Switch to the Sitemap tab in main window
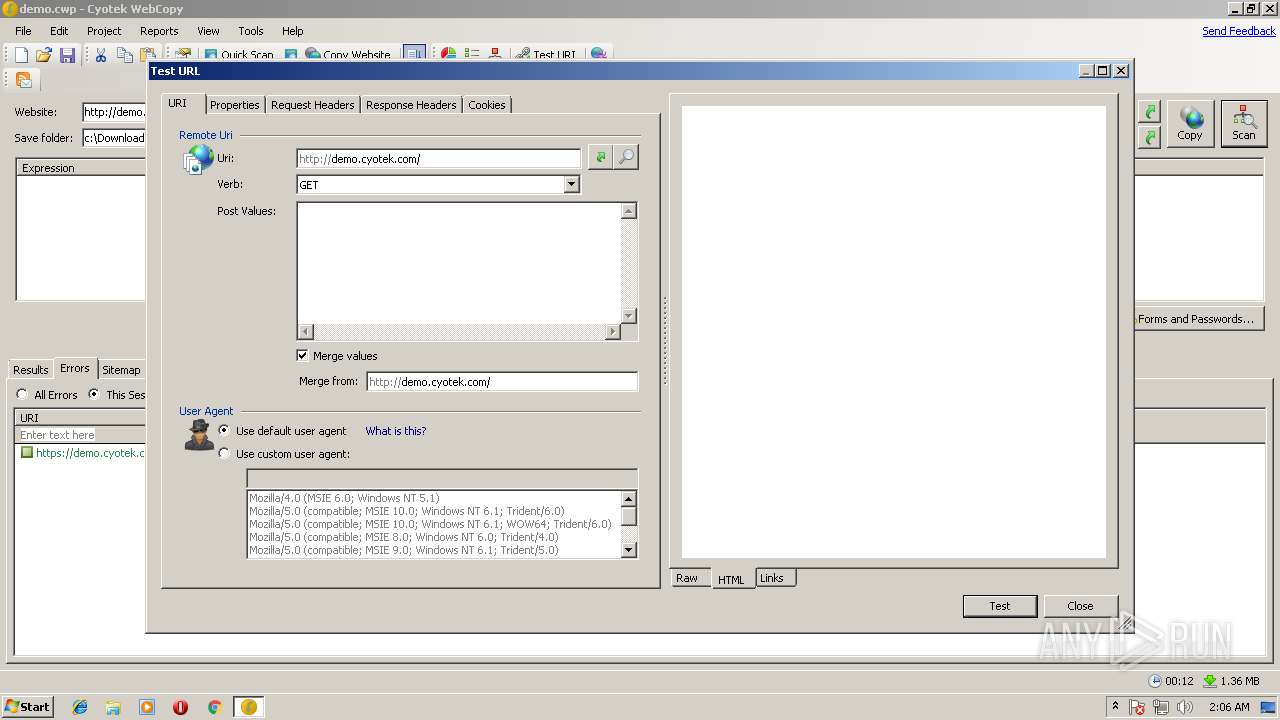 121,369
